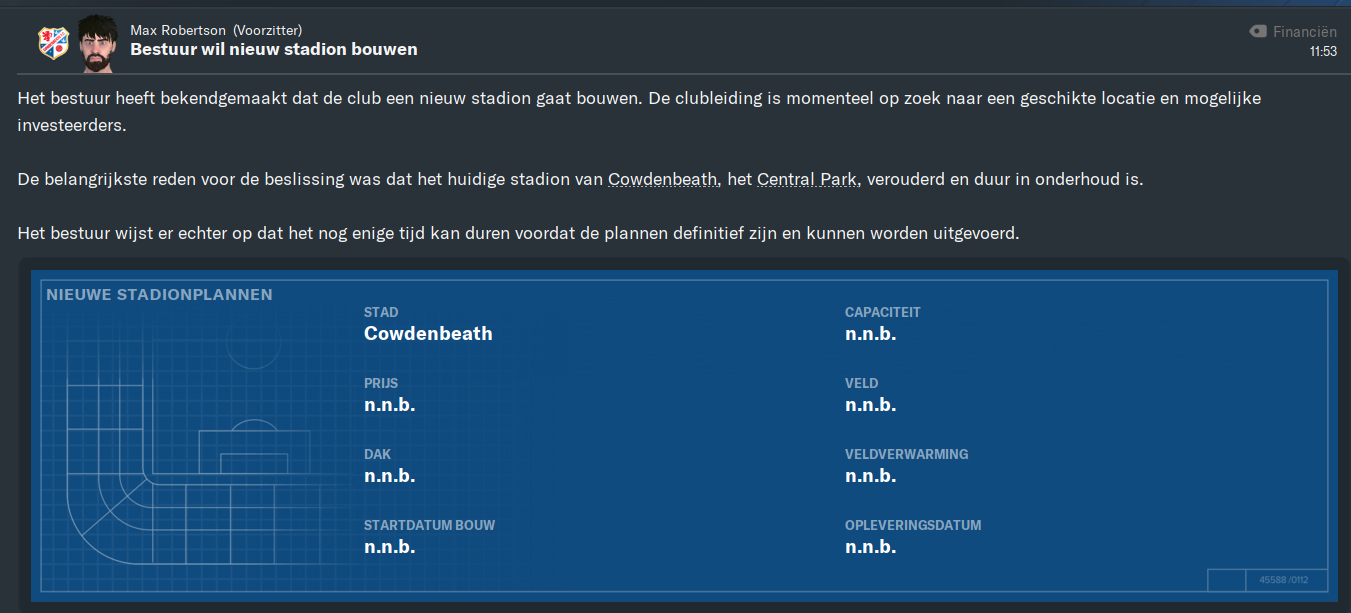Image resolution: width=1351 pixels, height=613 pixels.
Task: Click the Cowdenbeath value under Stad
Action: 428,334
